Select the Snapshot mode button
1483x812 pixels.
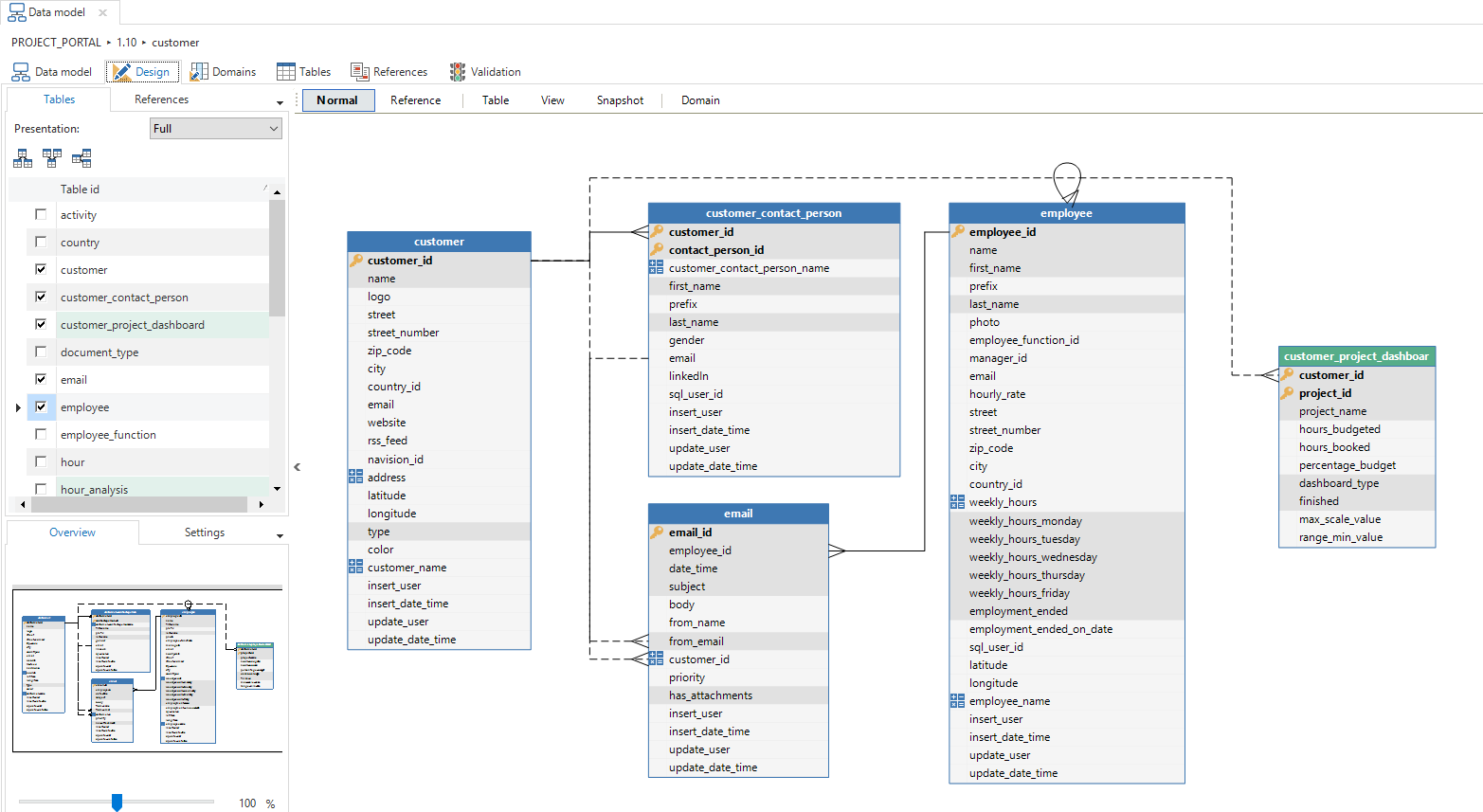[x=620, y=100]
